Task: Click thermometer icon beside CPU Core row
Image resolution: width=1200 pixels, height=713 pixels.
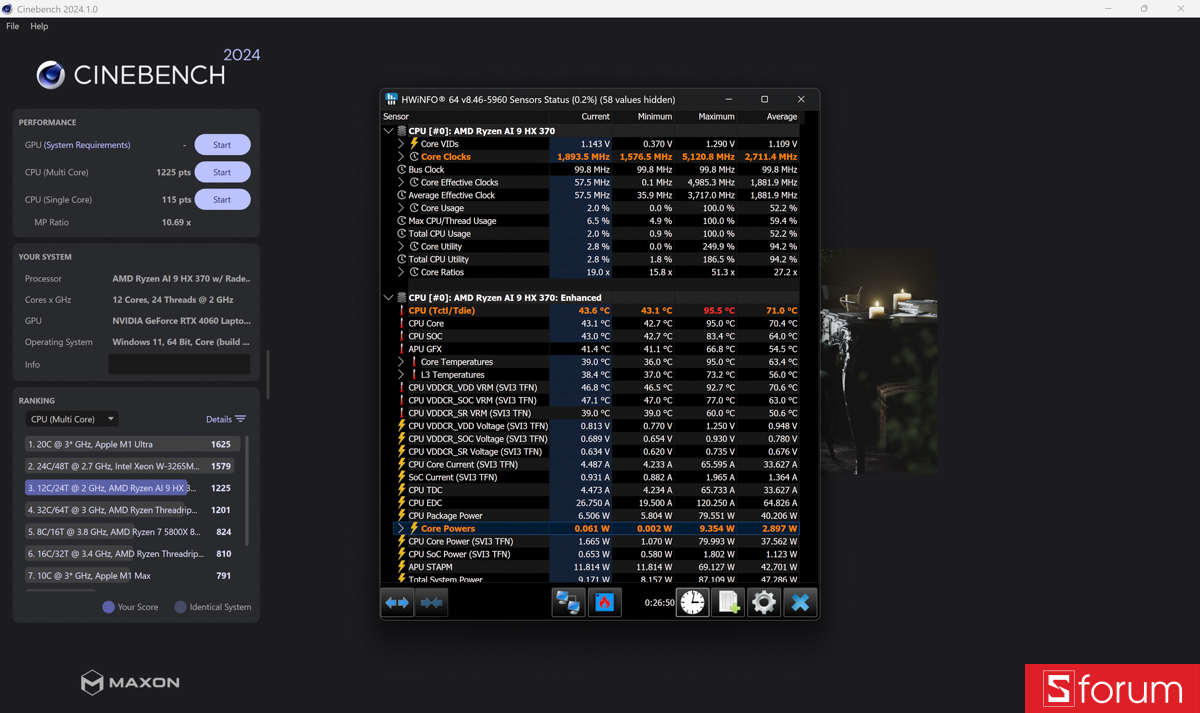Action: pyautogui.click(x=402, y=323)
